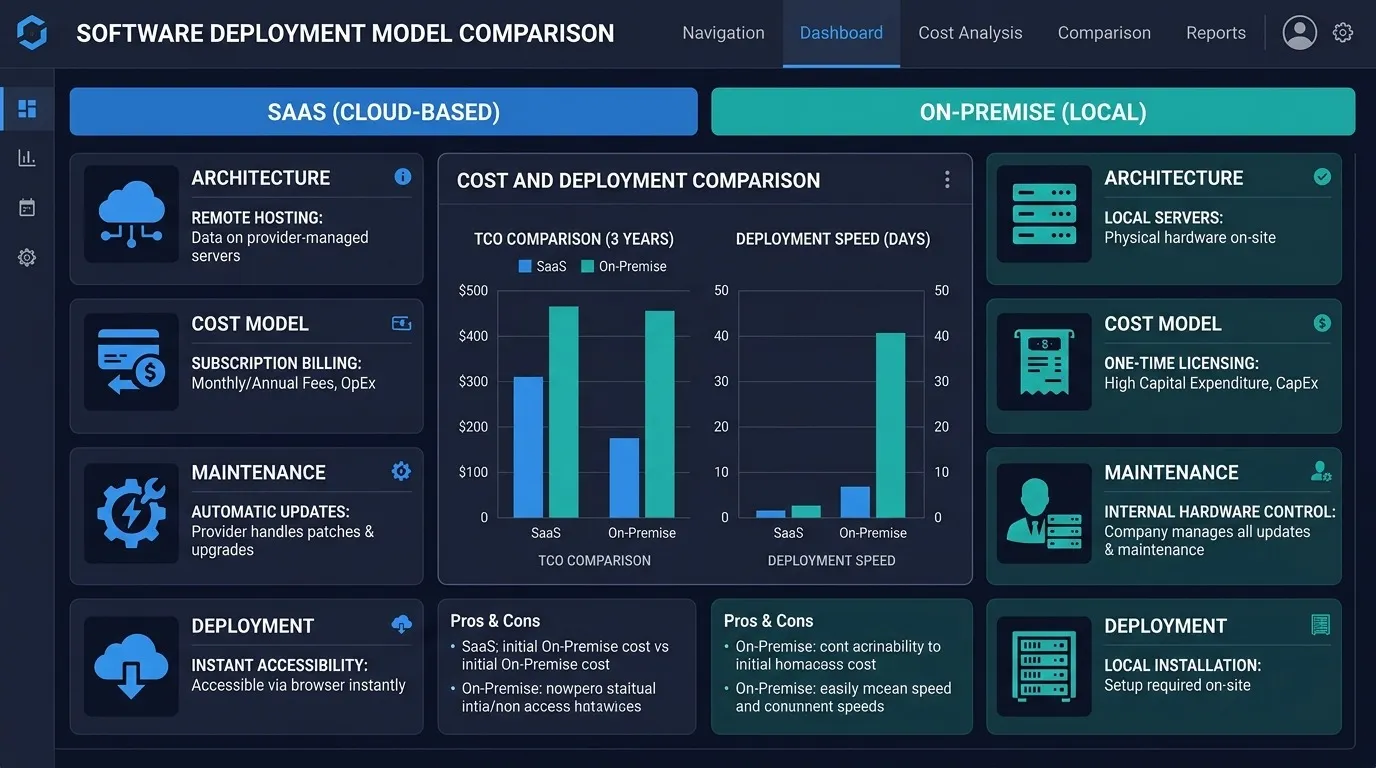Screen dimensions: 1376x768
Task: Click the "TCO COMPARISON (3 YEARS)" chart title
Action: (574, 239)
